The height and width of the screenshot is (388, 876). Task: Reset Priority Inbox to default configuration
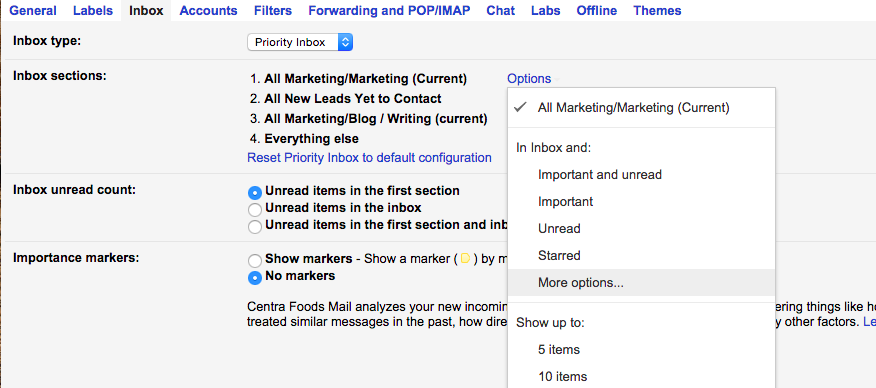[x=369, y=157]
